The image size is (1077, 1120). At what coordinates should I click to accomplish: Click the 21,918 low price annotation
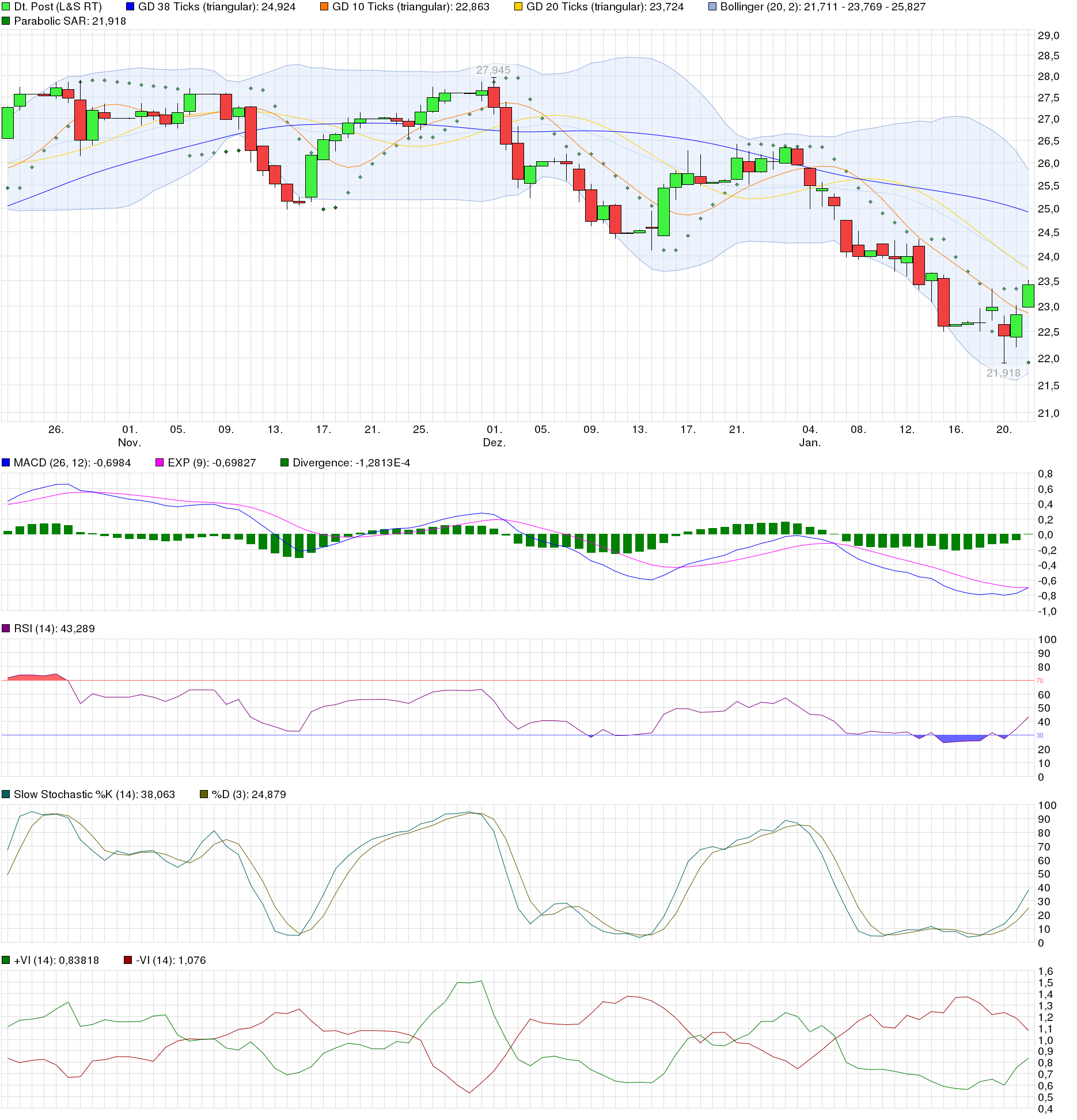pyautogui.click(x=1003, y=373)
